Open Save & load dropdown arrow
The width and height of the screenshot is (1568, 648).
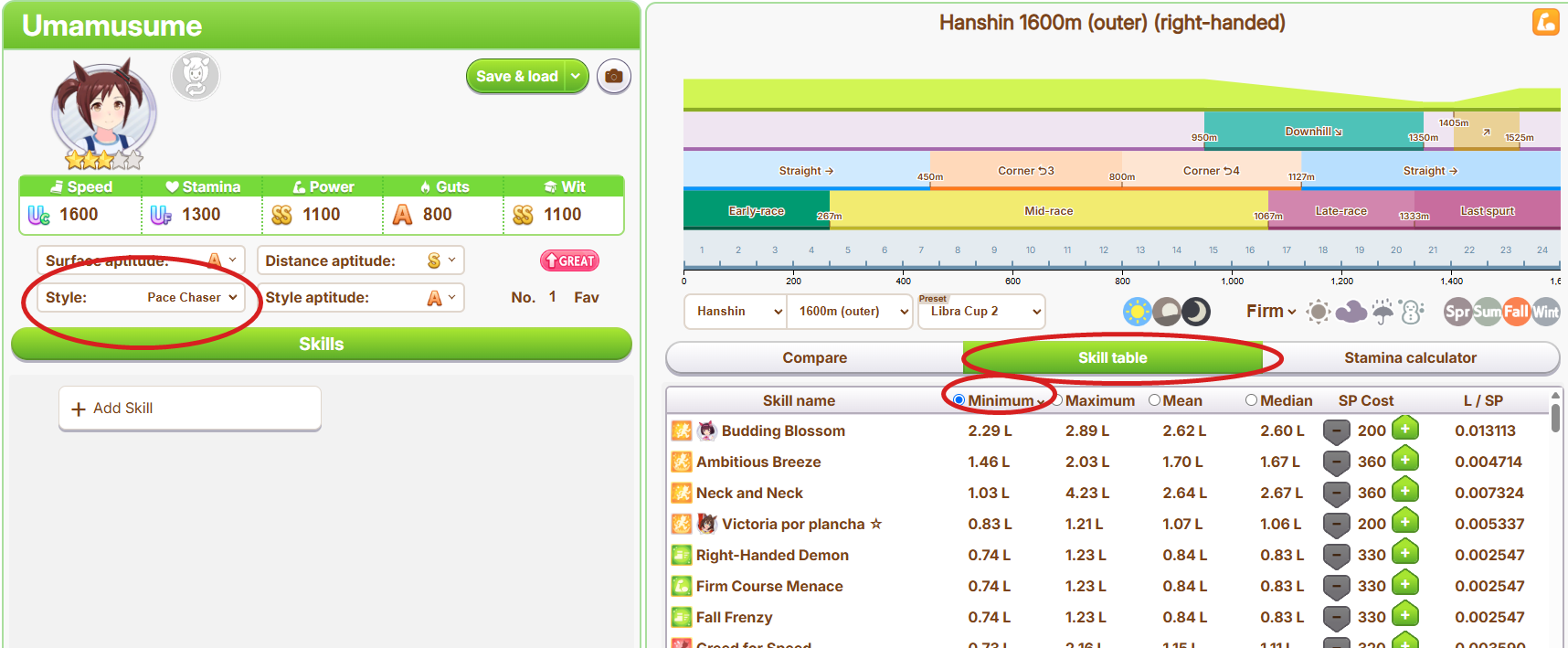click(576, 77)
